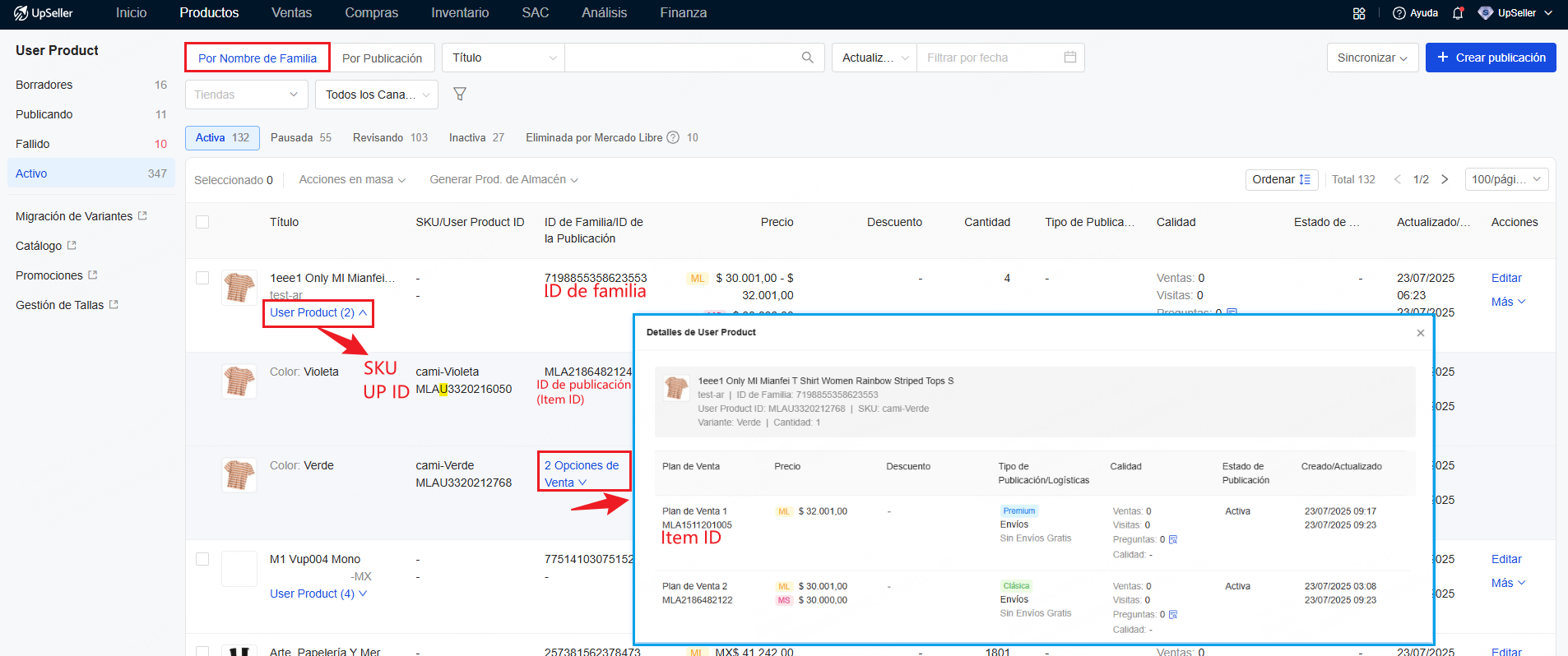Screen dimensions: 1568x656
Task: Open Inicio in top navigation
Action: click(131, 13)
